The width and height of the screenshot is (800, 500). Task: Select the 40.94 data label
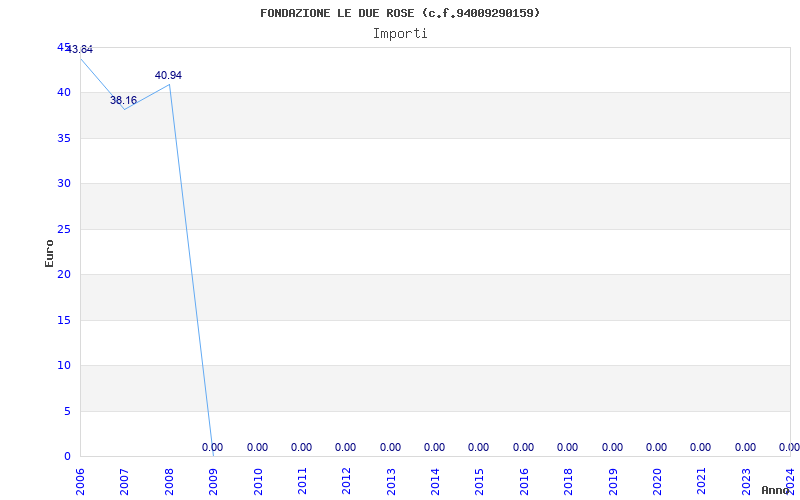[x=168, y=76]
